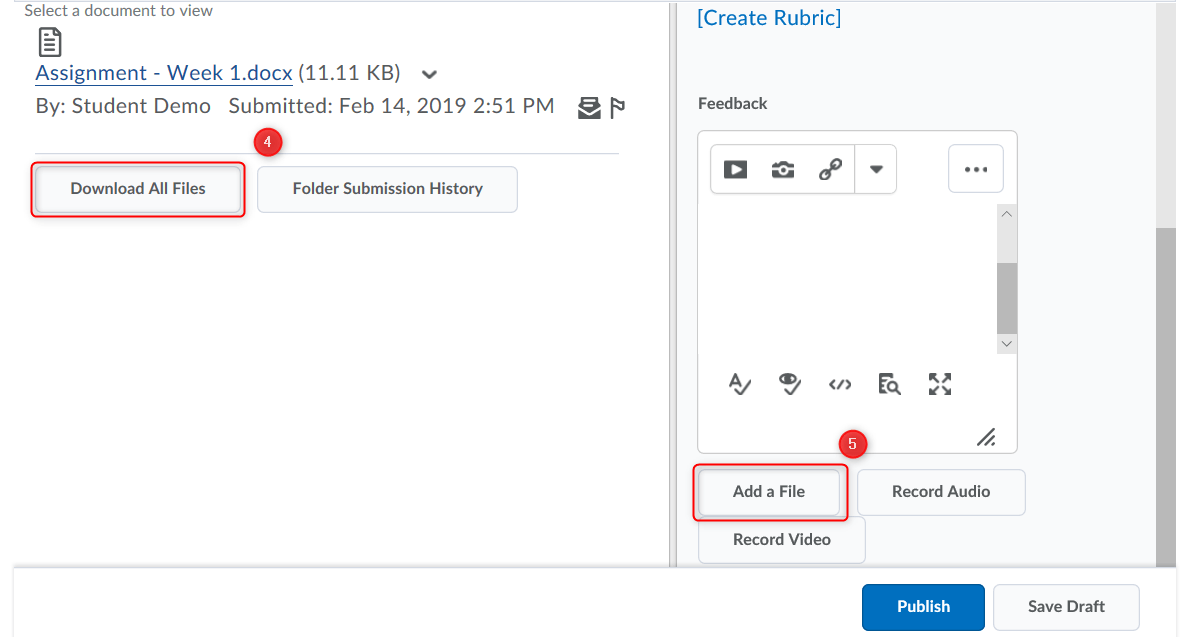Click Download All Files button

138,189
